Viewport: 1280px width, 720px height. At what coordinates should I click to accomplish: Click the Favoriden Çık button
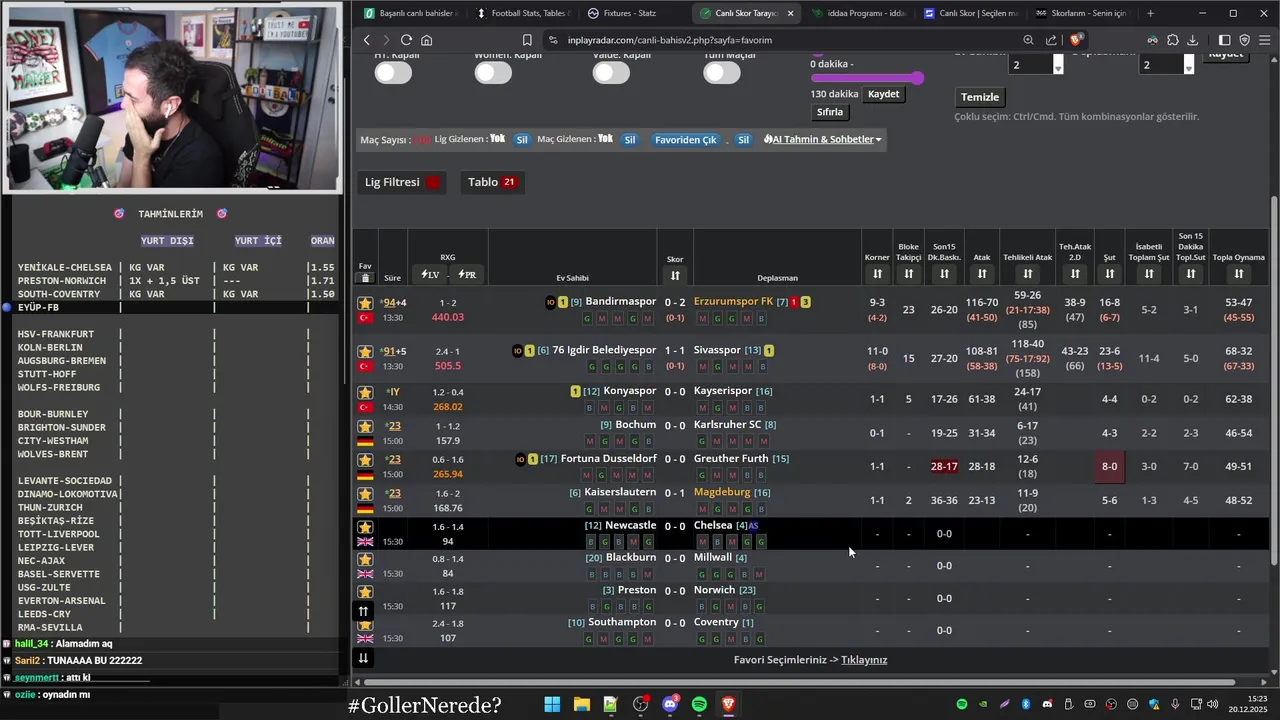click(x=686, y=140)
